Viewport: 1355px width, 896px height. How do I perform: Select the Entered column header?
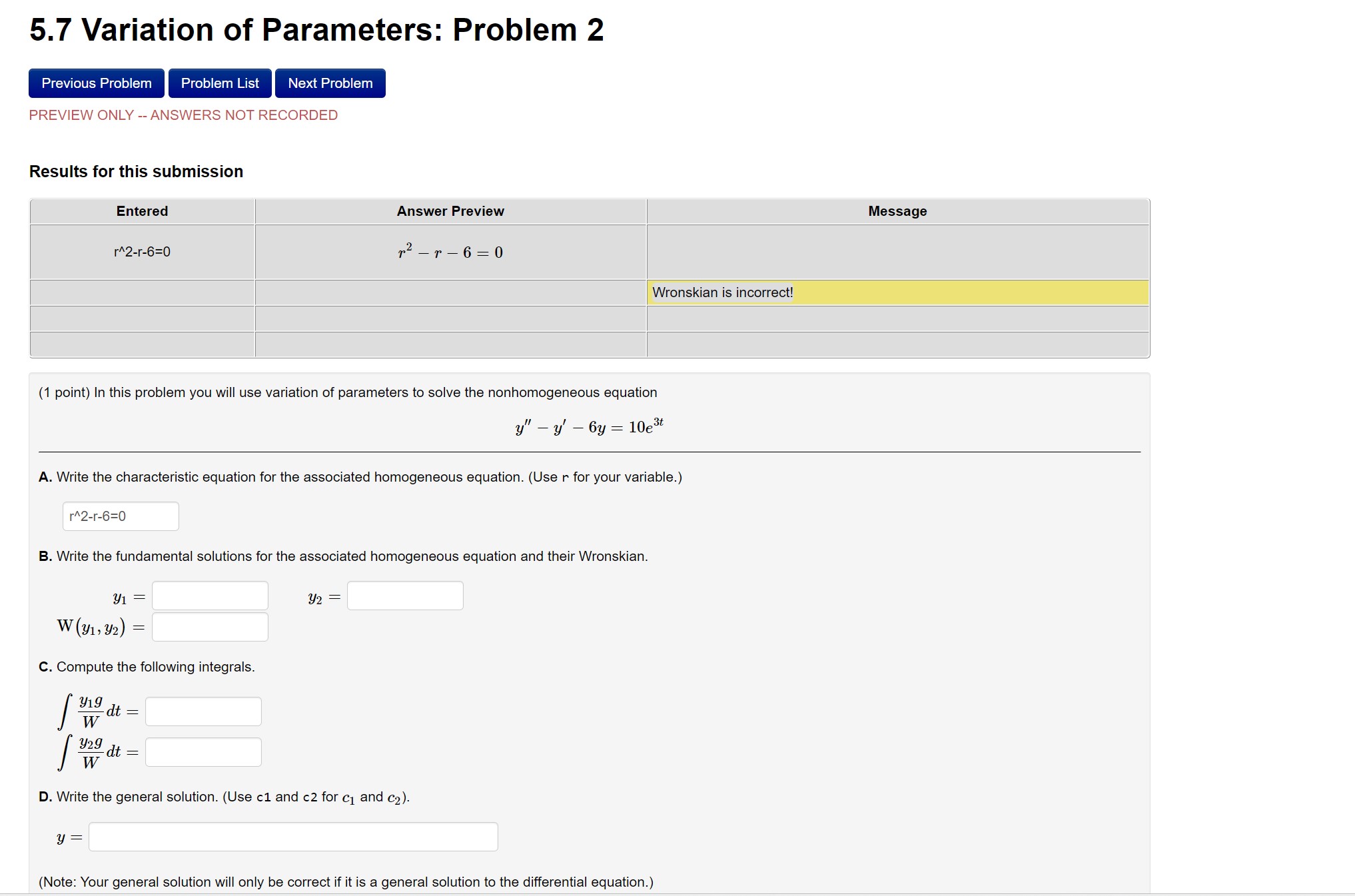point(141,211)
